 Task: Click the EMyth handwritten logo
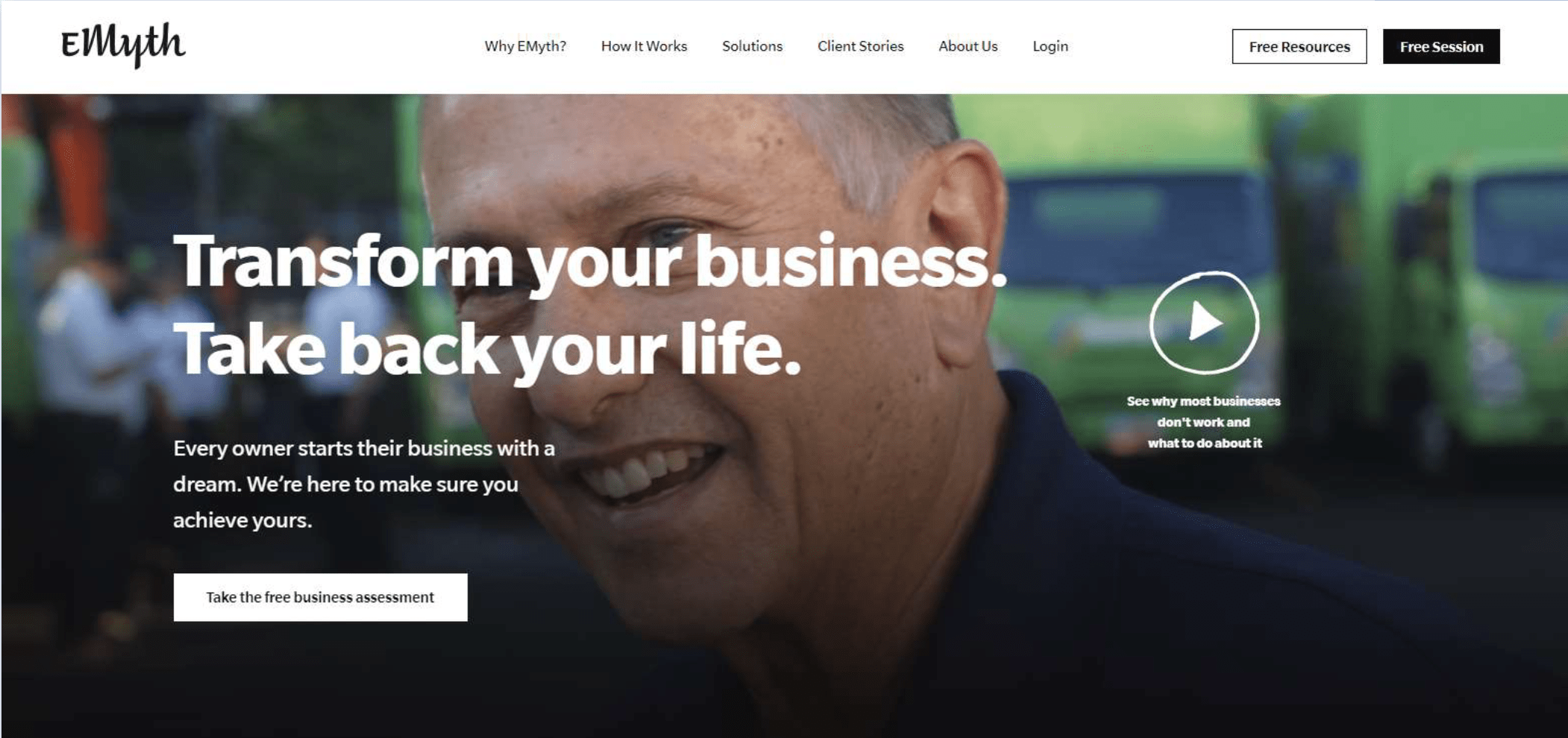pyautogui.click(x=123, y=45)
